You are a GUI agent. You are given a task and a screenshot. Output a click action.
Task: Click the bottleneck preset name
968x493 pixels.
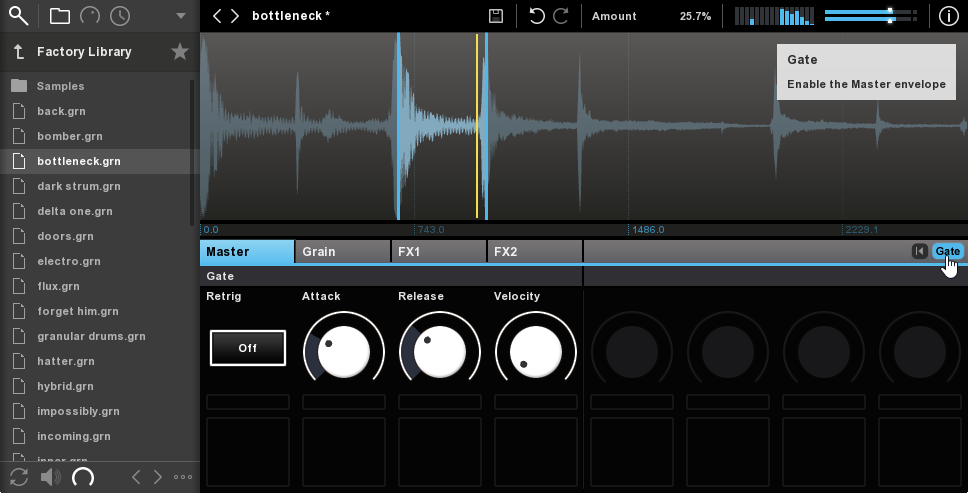pos(291,16)
